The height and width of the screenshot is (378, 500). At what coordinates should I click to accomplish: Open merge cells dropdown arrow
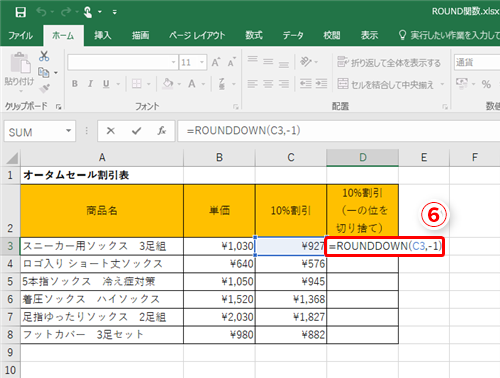pos(442,84)
